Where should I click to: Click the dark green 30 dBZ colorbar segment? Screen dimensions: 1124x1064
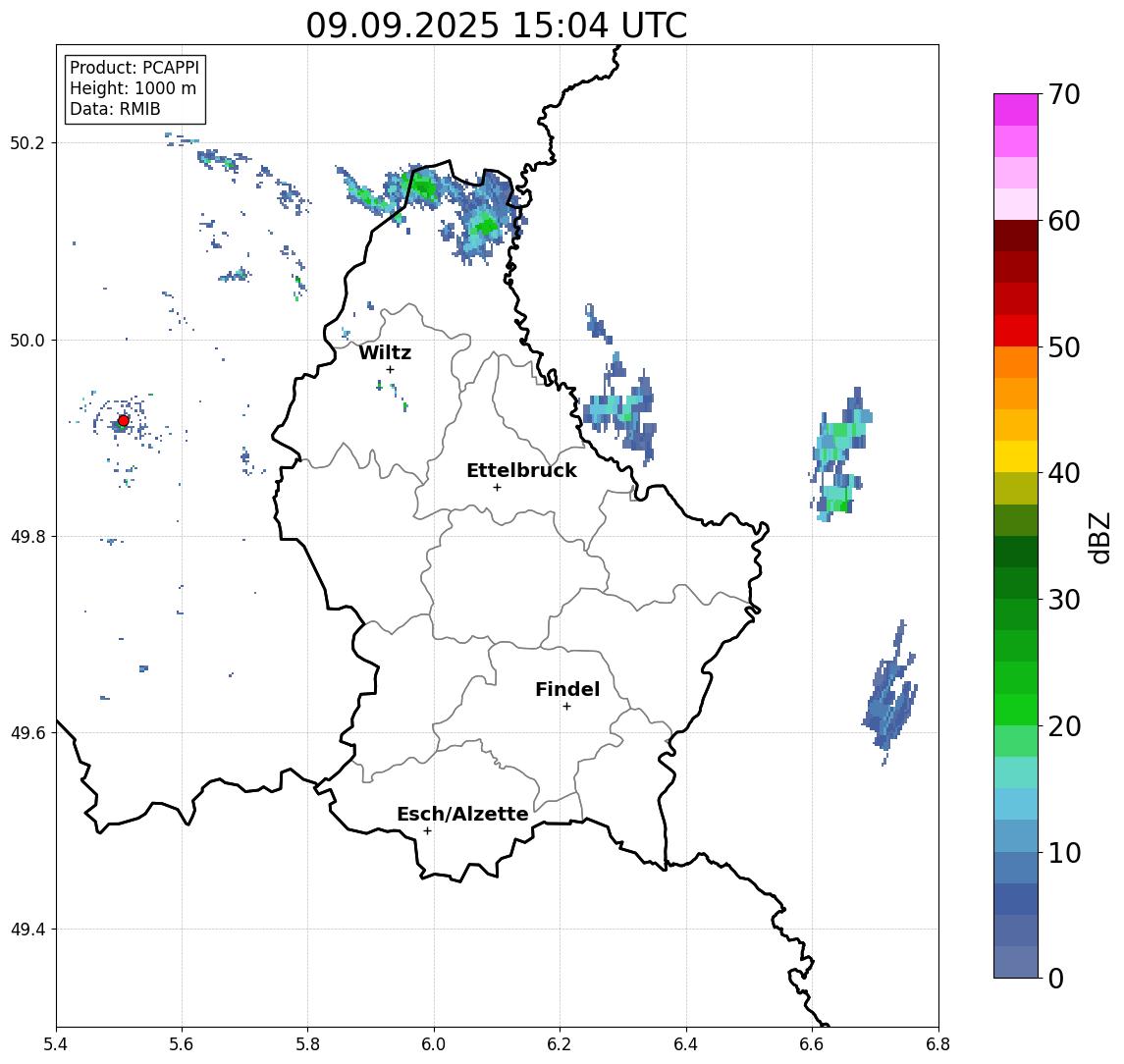pyautogui.click(x=1016, y=583)
